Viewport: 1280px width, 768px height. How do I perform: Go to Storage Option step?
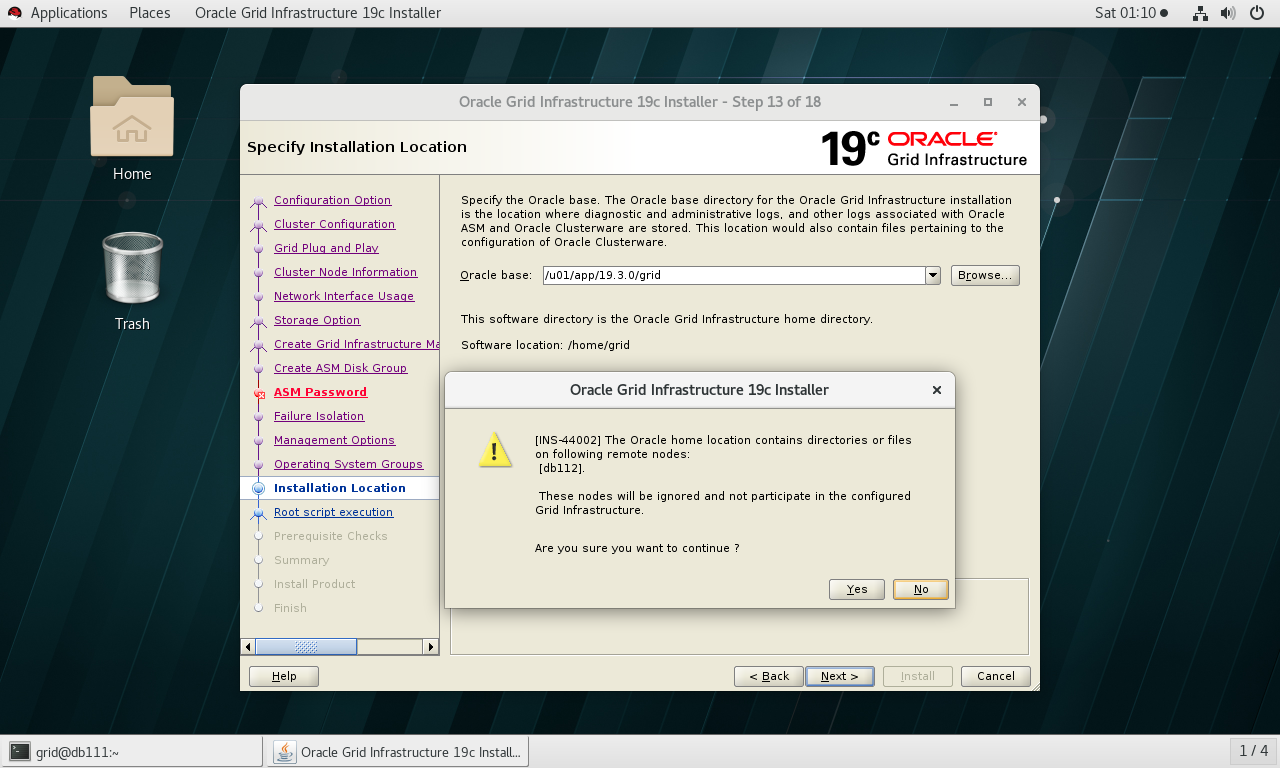317,320
